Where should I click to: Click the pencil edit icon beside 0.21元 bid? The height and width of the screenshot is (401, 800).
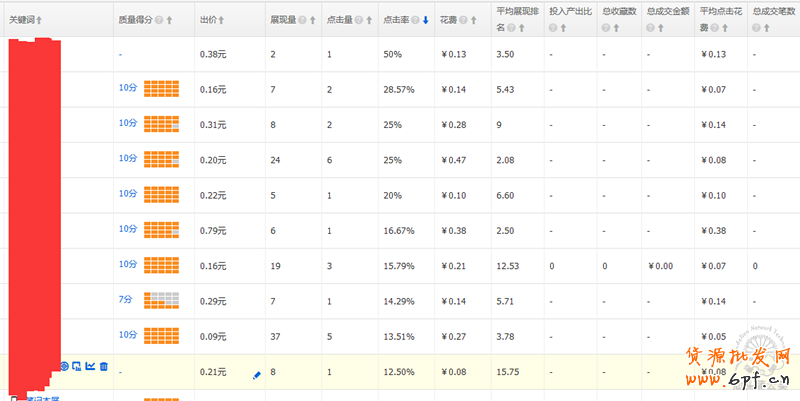[257, 374]
